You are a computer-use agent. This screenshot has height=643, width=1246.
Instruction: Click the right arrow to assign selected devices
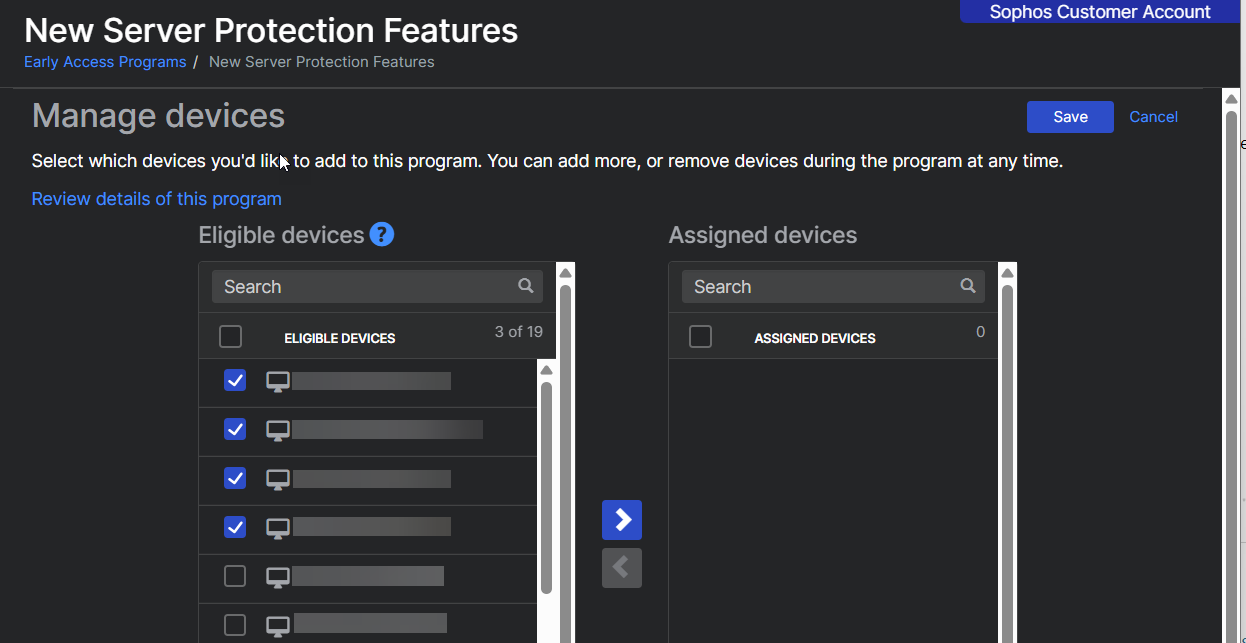point(621,520)
